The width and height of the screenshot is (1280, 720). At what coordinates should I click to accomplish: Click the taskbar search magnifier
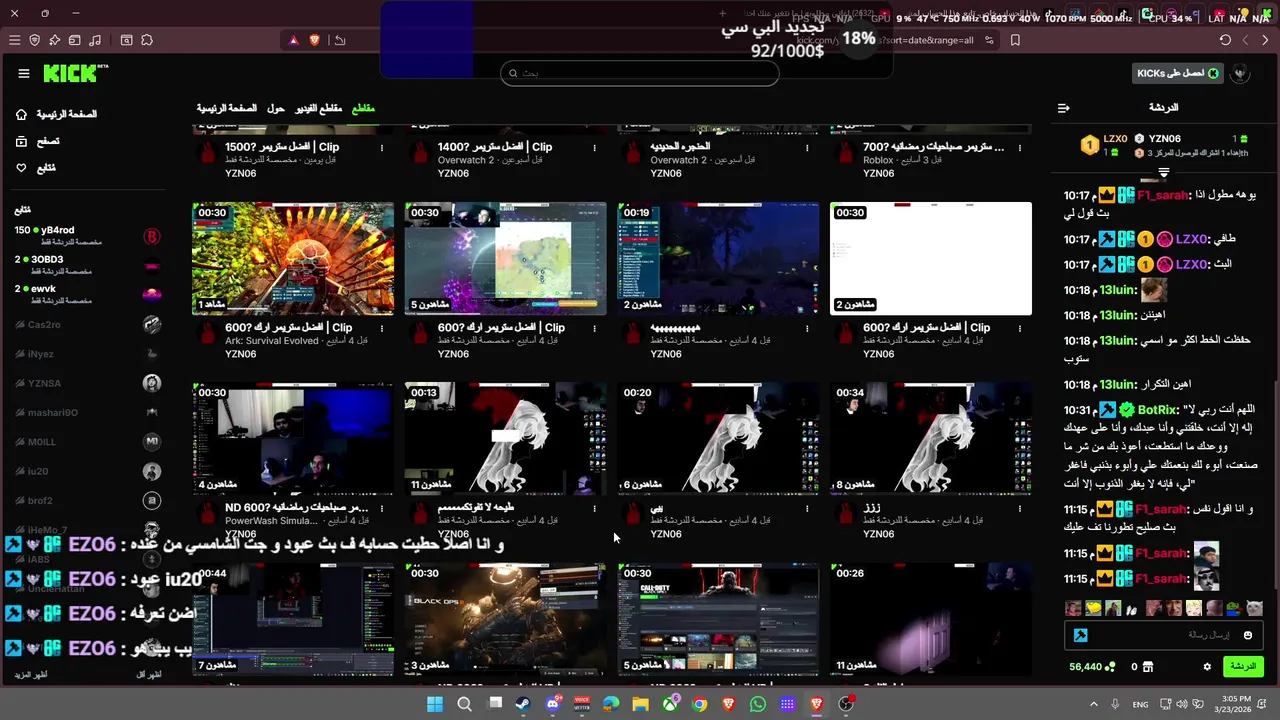(x=465, y=704)
